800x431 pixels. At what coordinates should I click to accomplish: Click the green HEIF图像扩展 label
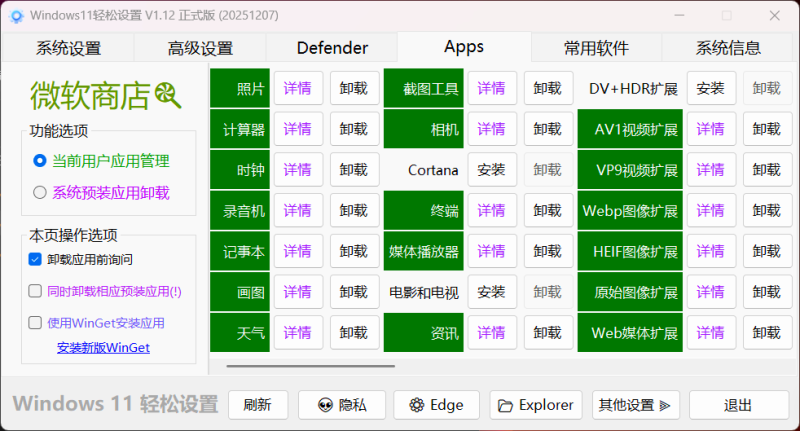coord(630,251)
